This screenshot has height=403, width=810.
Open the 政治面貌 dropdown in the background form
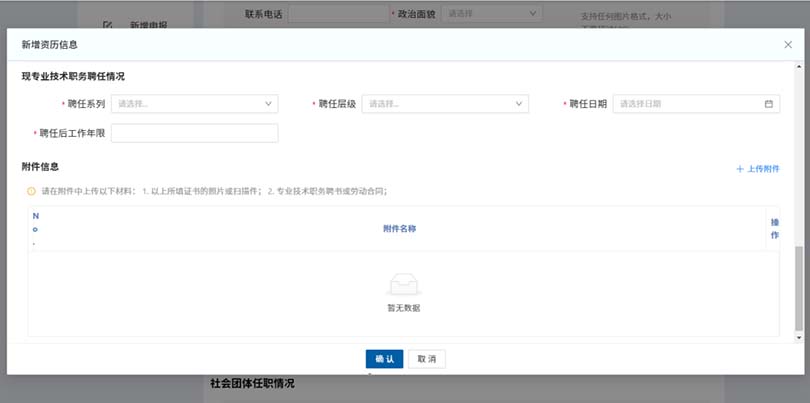tap(492, 14)
